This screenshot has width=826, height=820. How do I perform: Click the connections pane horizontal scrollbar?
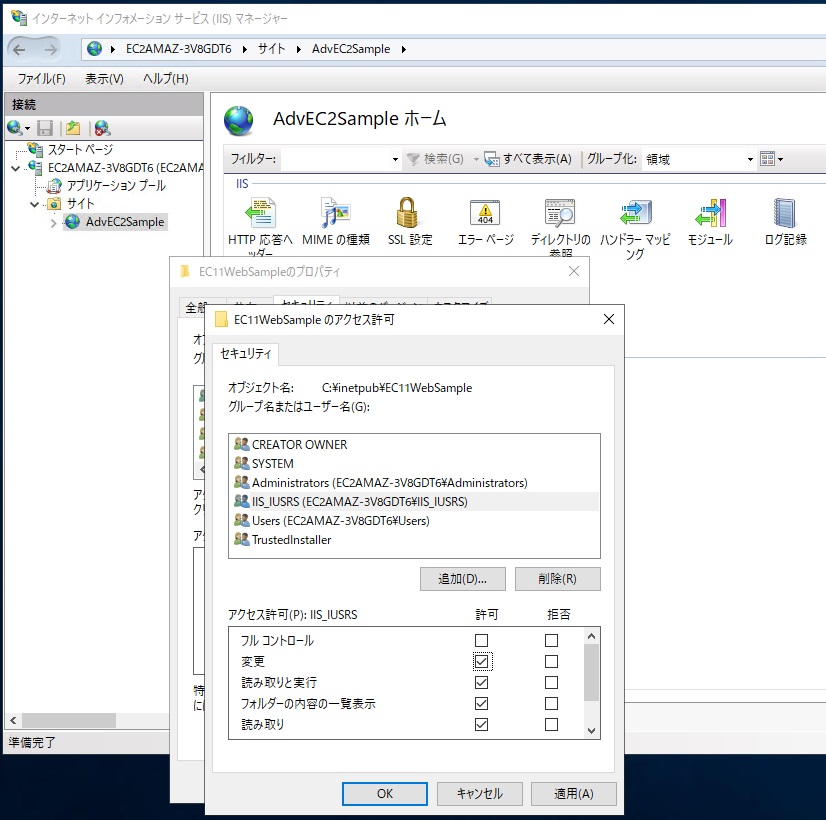[x=69, y=720]
